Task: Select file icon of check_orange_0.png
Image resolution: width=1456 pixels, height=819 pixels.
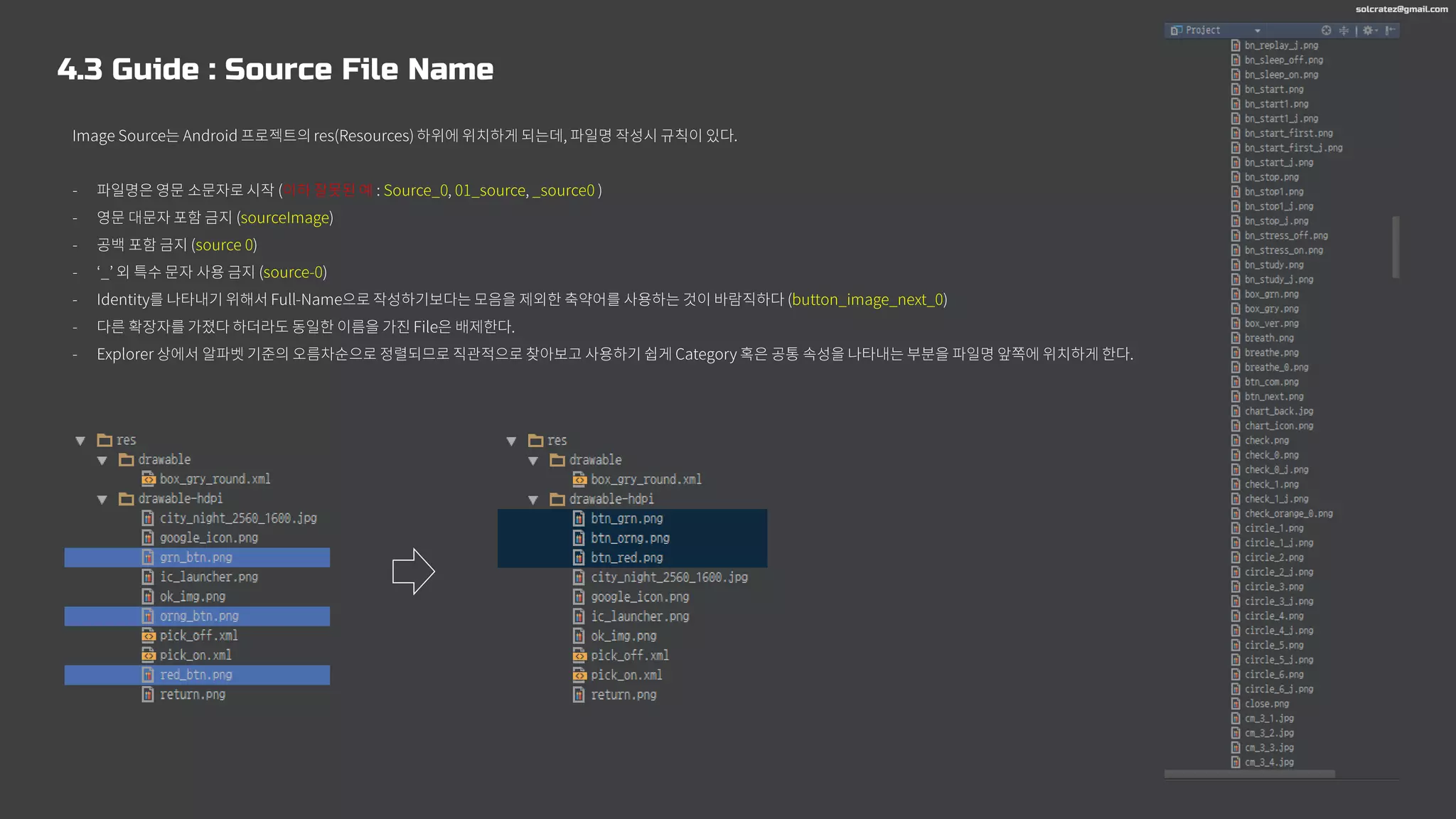Action: 1236,514
